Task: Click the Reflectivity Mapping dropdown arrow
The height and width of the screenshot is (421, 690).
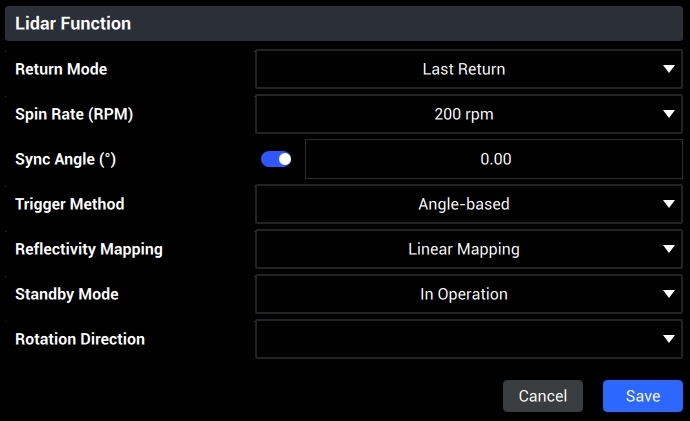Action: 669,249
